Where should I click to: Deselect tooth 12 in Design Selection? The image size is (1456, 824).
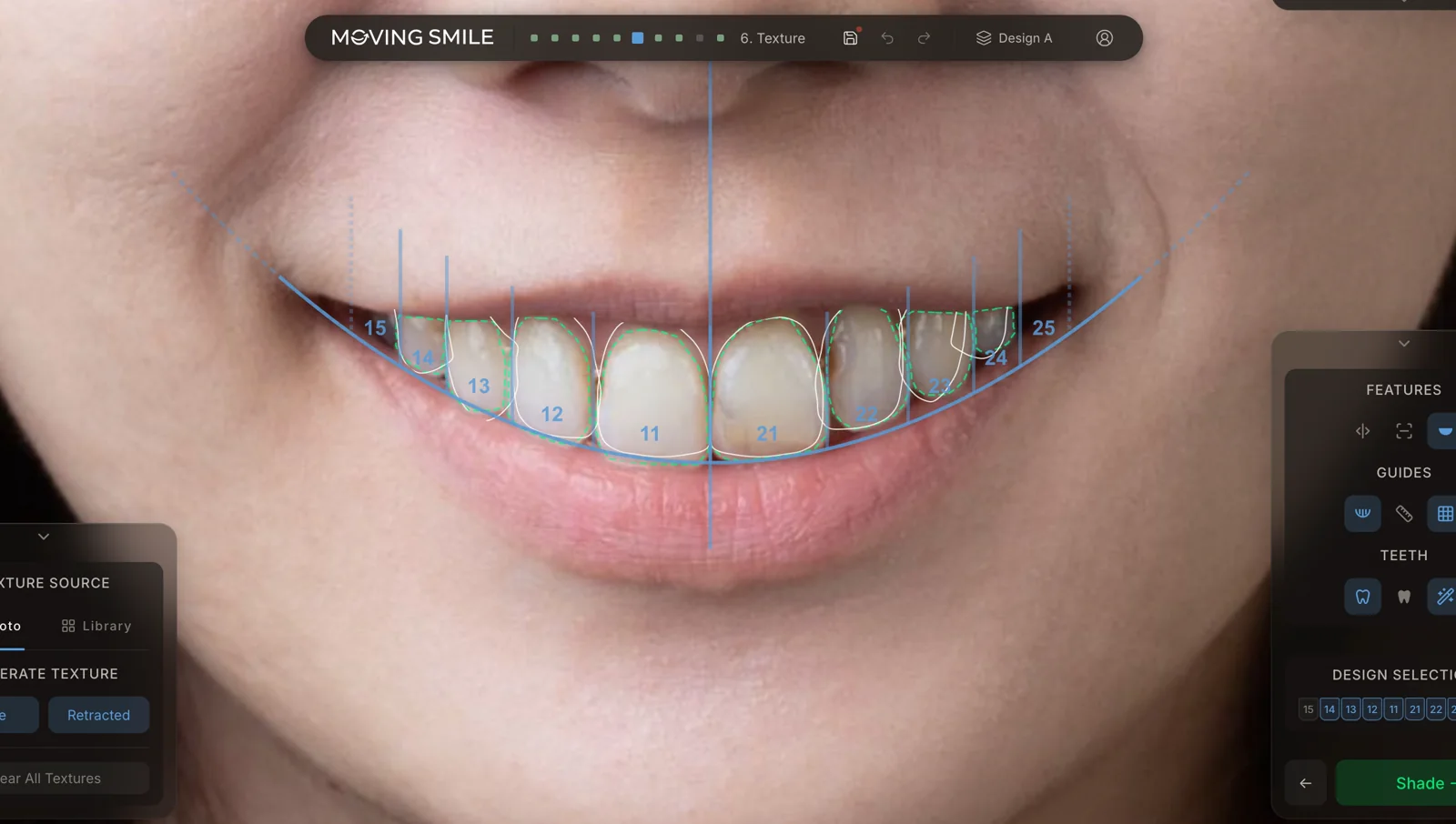click(1372, 709)
